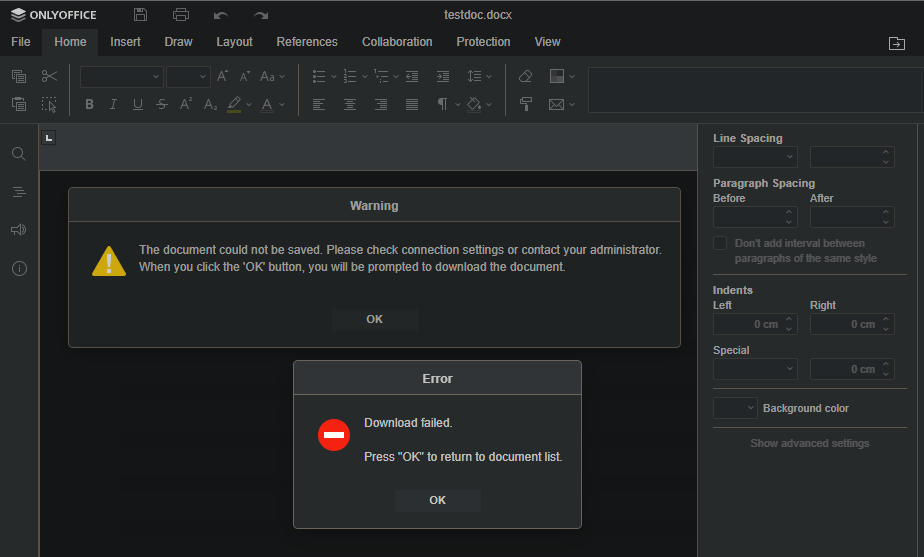The height and width of the screenshot is (557, 924).
Task: Enable 'Don't add interval between paragraphs' checkbox
Action: [x=720, y=243]
